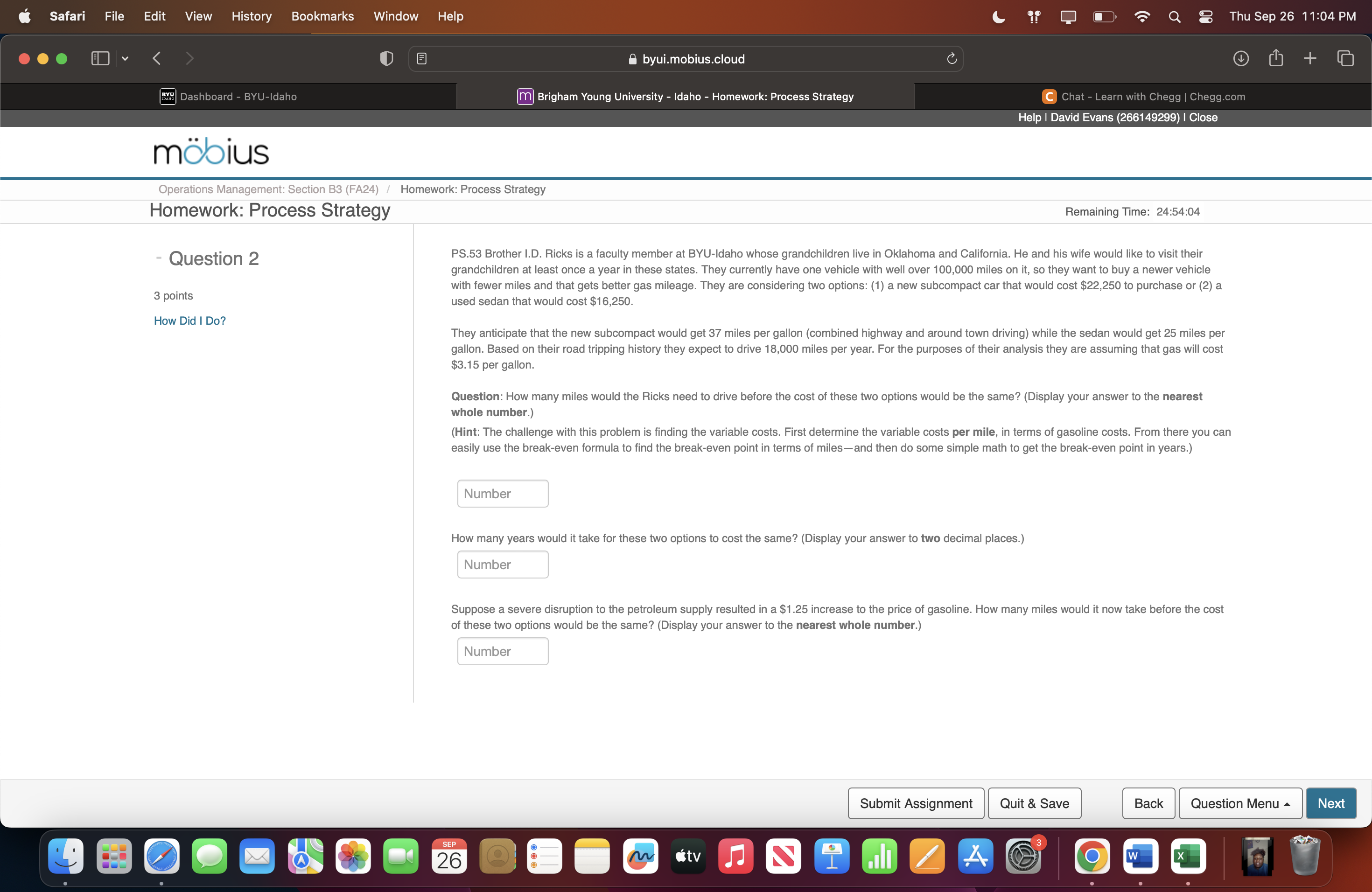
Task: Click the Safari sidebar toggle icon
Action: (x=100, y=59)
